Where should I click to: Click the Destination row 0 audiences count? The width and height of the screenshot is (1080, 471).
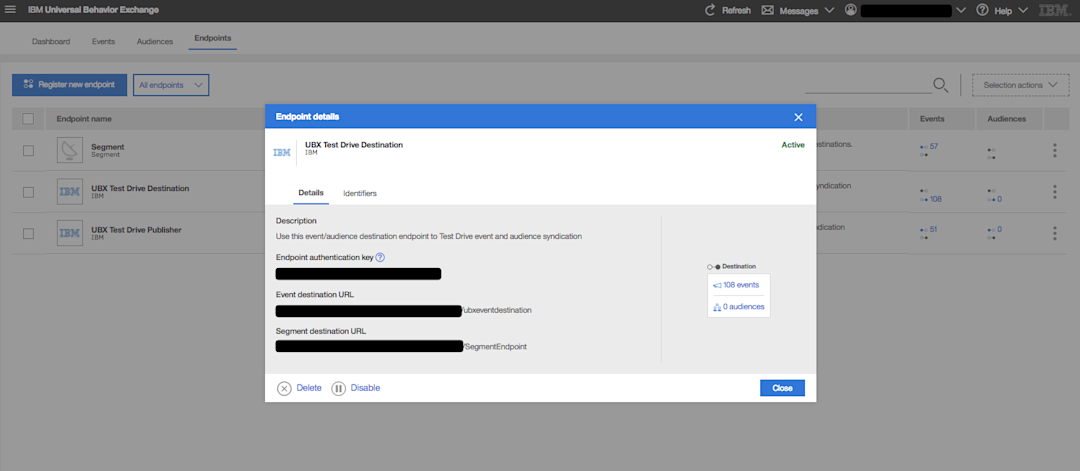point(999,200)
